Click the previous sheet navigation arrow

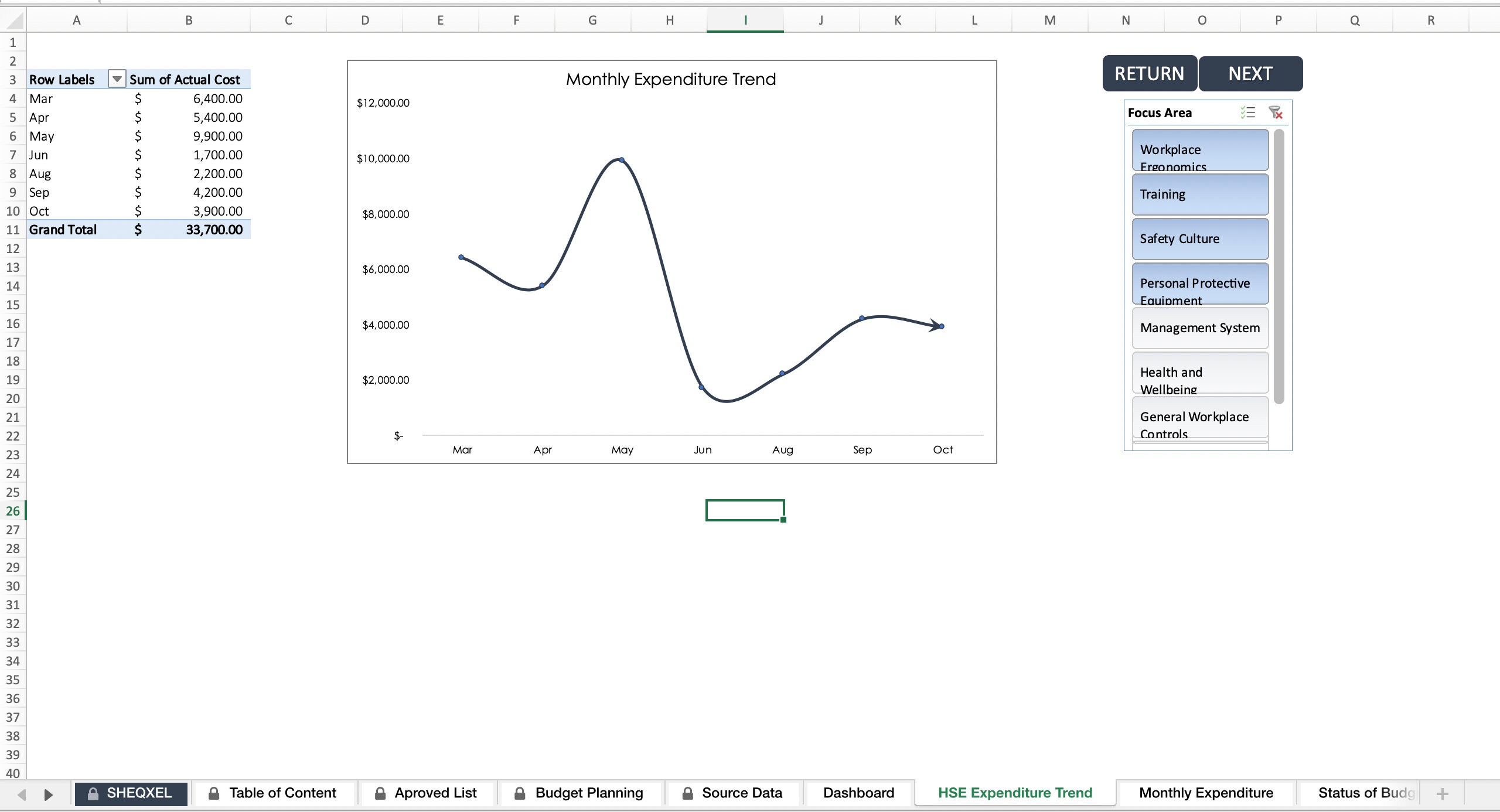point(22,794)
